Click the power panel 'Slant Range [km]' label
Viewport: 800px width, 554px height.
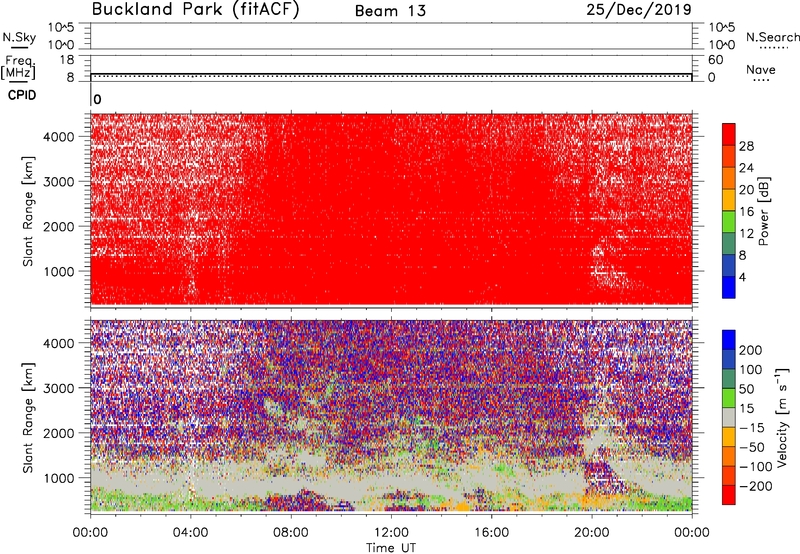pos(28,211)
